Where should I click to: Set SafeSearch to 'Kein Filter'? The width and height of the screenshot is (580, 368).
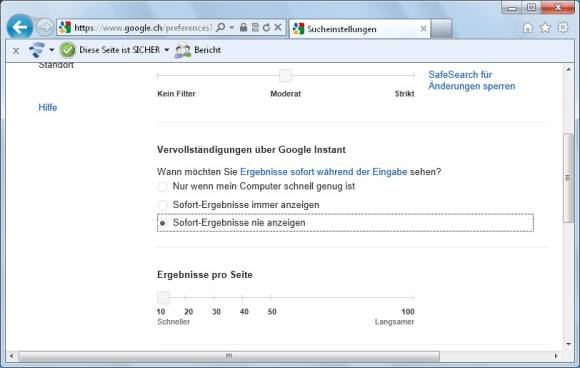pos(176,94)
